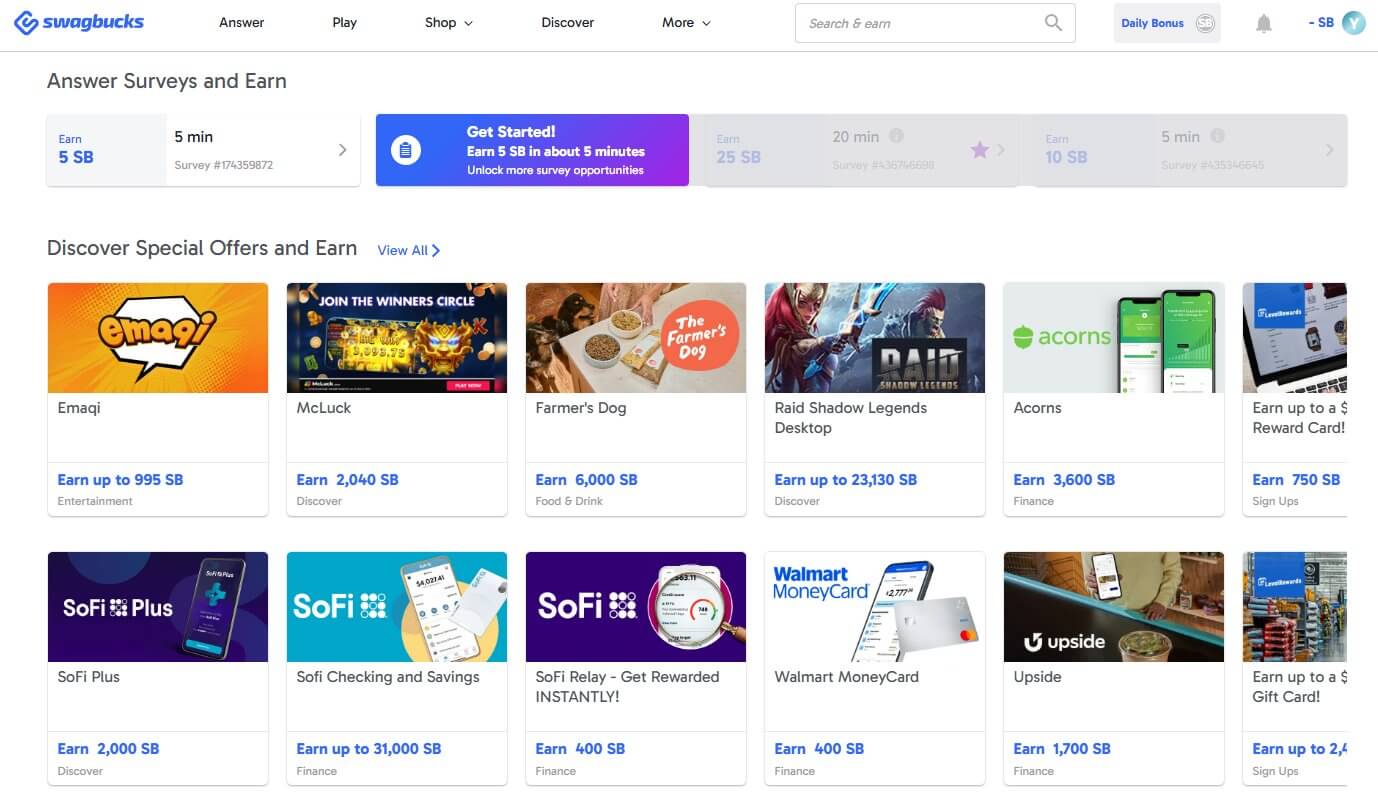Click the Walmart MoneyCard title
The width and height of the screenshot is (1378, 809).
coord(847,677)
